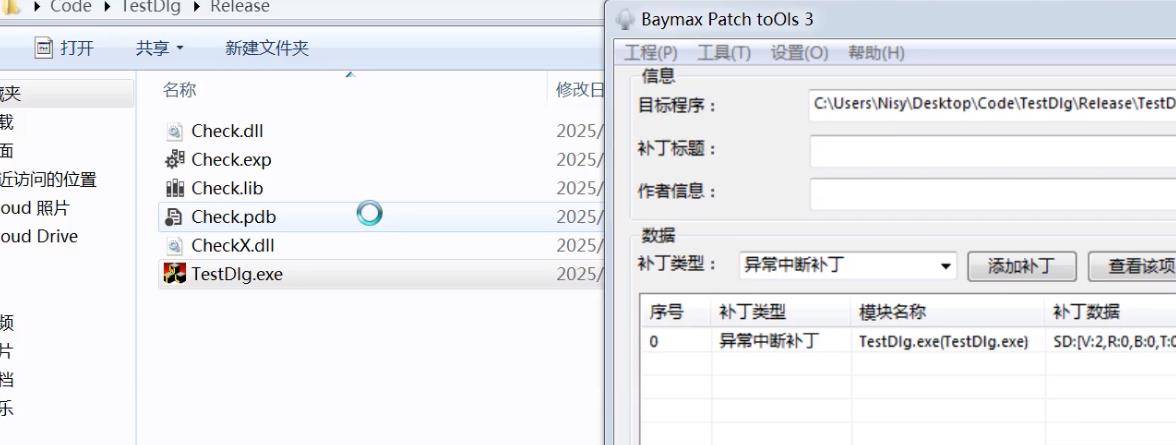This screenshot has width=1176, height=445.
Task: Click the 打开 icon in Explorer toolbar
Action: (x=44, y=49)
